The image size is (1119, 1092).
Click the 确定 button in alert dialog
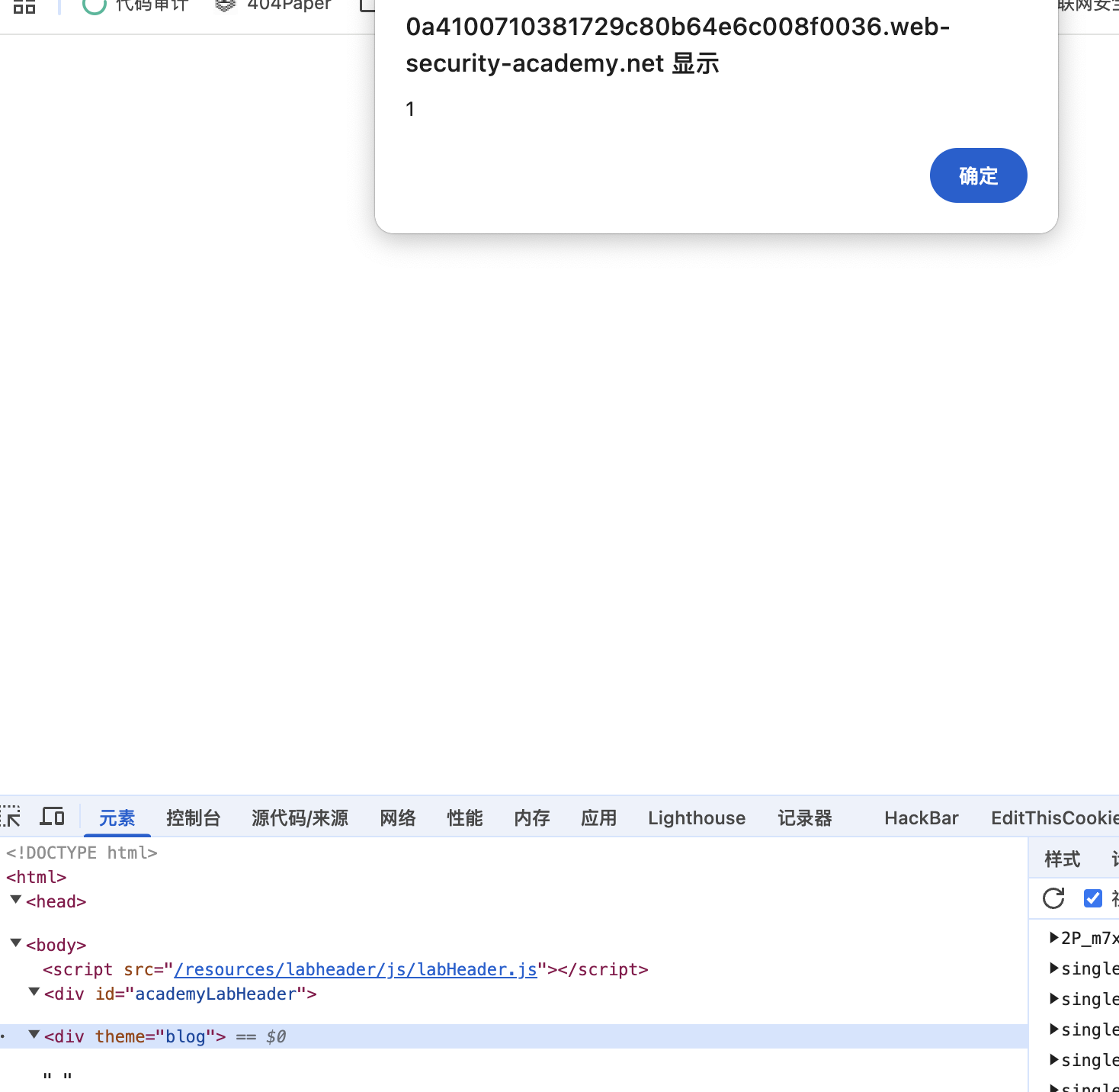[978, 175]
